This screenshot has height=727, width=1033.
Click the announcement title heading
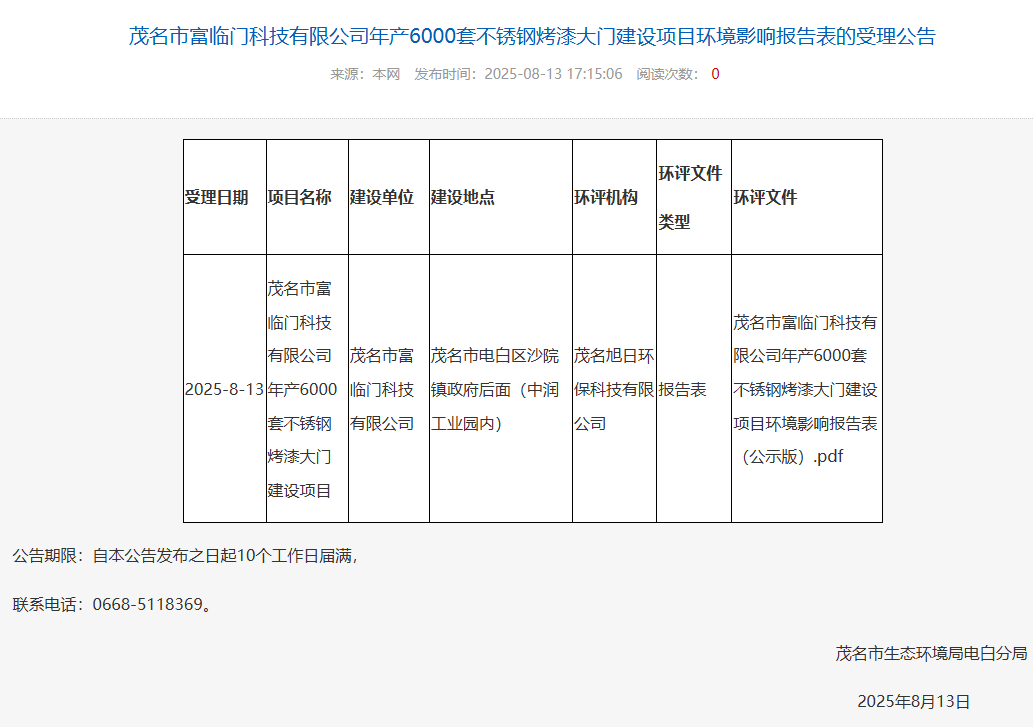click(x=532, y=37)
